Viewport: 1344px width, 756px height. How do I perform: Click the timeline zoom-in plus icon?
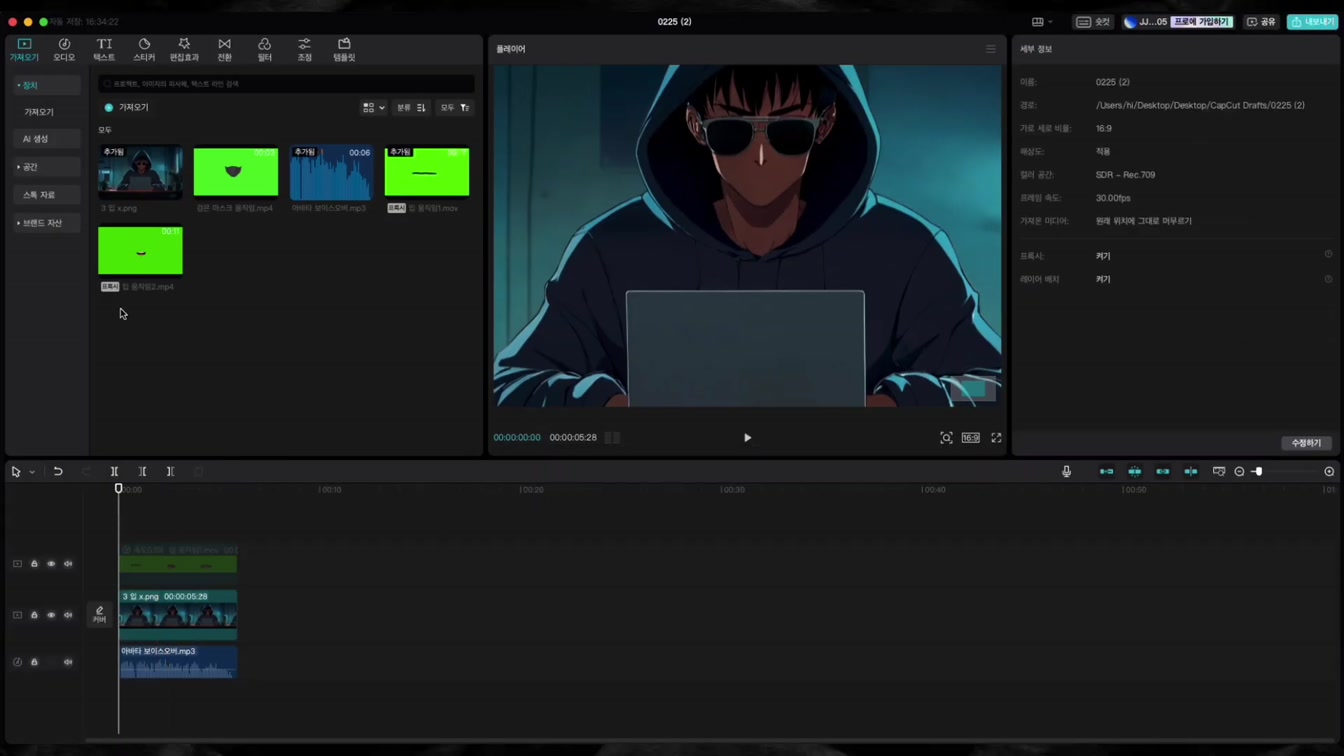click(1329, 472)
